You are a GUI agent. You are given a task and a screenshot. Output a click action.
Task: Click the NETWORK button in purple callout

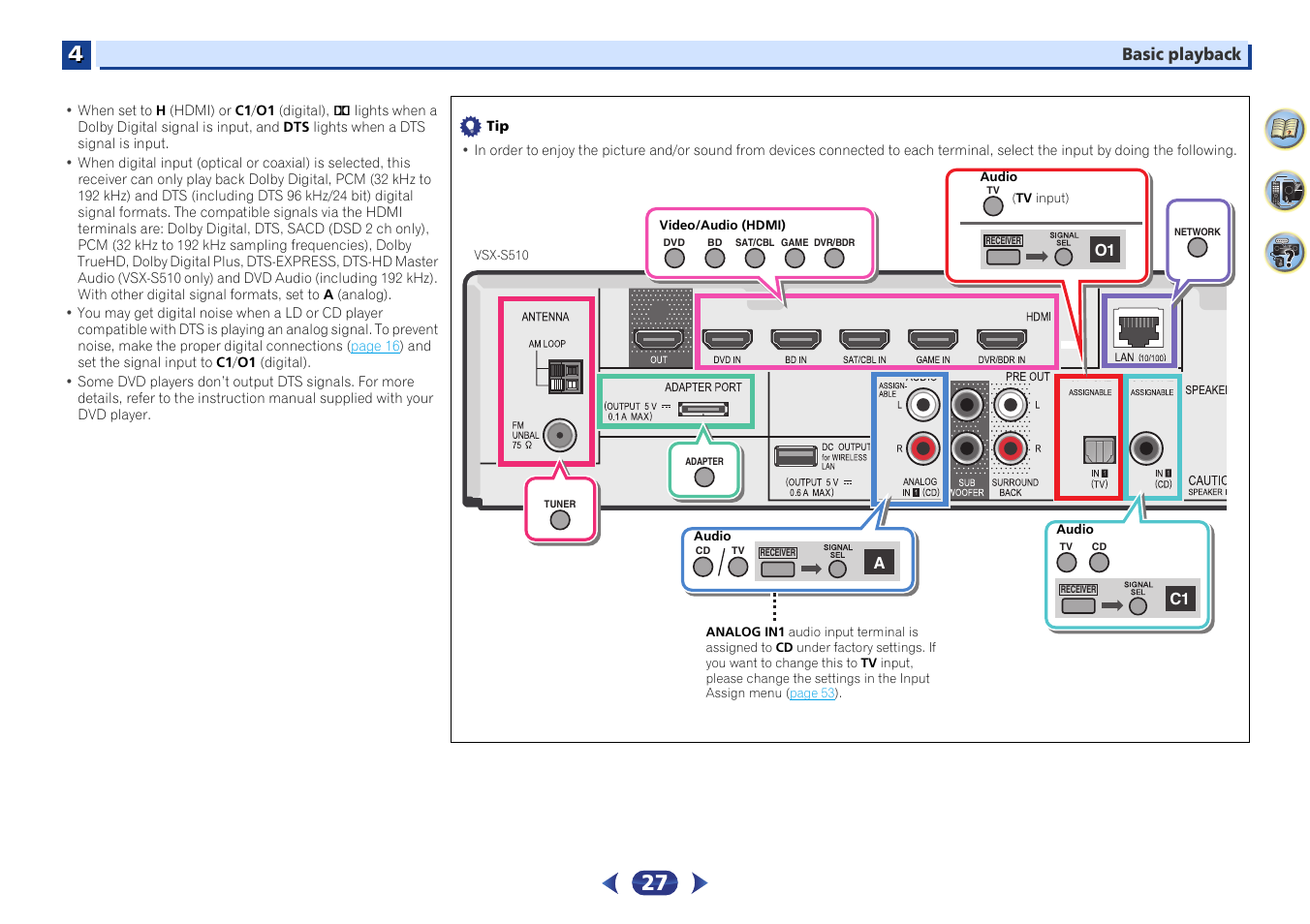(x=1198, y=248)
